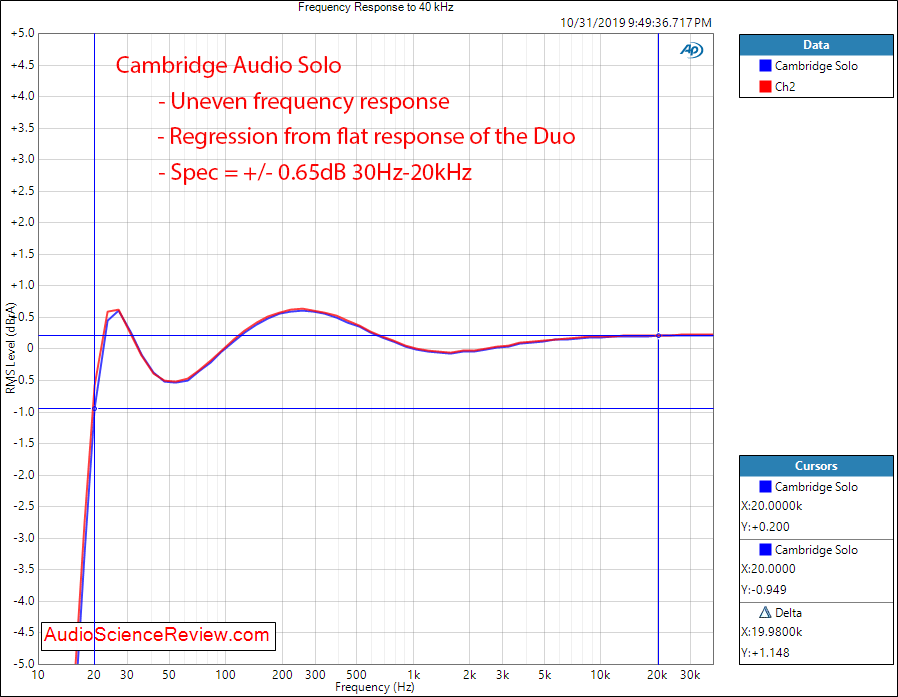
Task: Select the Cambridge Solo label in the Data legend
Action: (x=816, y=66)
